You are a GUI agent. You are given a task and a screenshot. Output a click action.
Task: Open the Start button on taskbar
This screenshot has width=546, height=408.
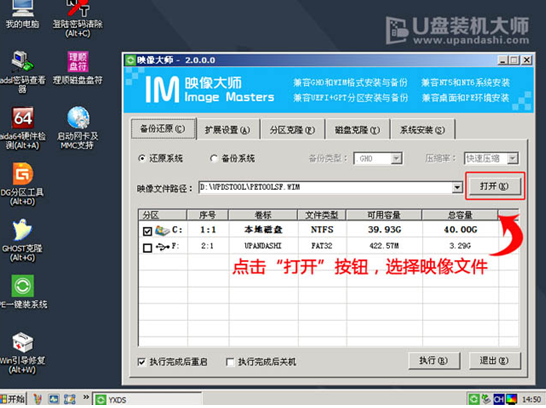click(x=13, y=399)
